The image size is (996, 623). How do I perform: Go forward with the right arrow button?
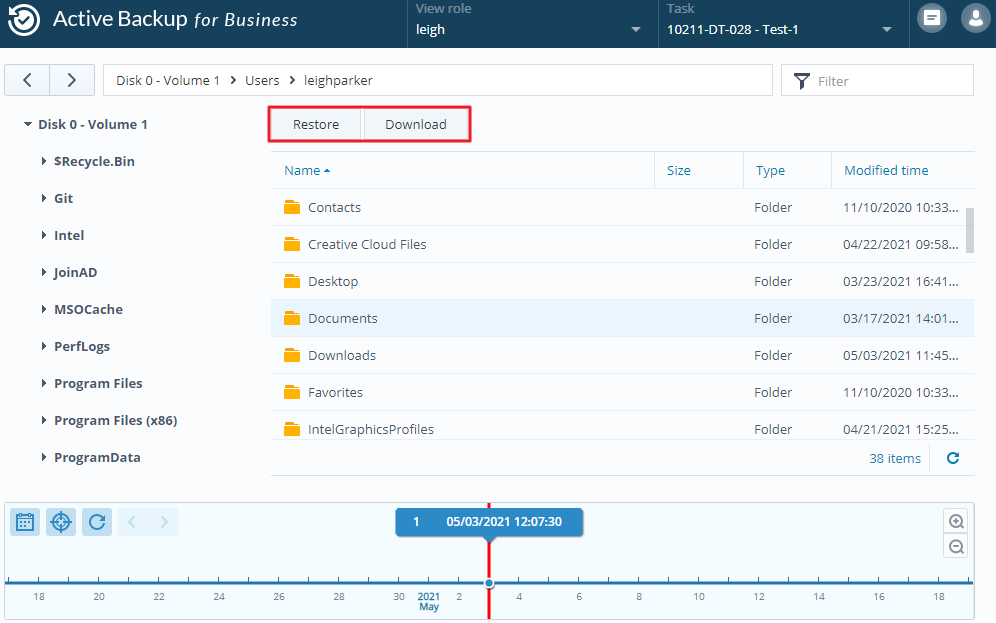tap(72, 80)
